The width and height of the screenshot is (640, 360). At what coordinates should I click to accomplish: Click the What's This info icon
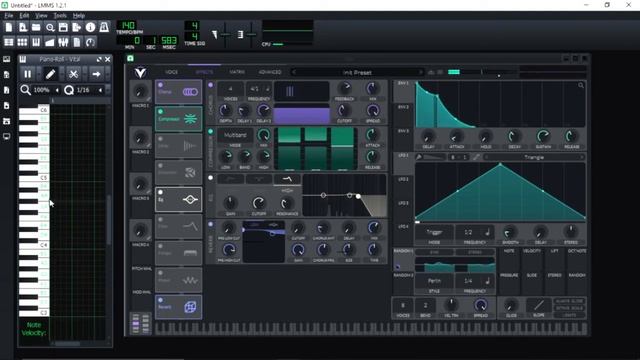(x=90, y=27)
